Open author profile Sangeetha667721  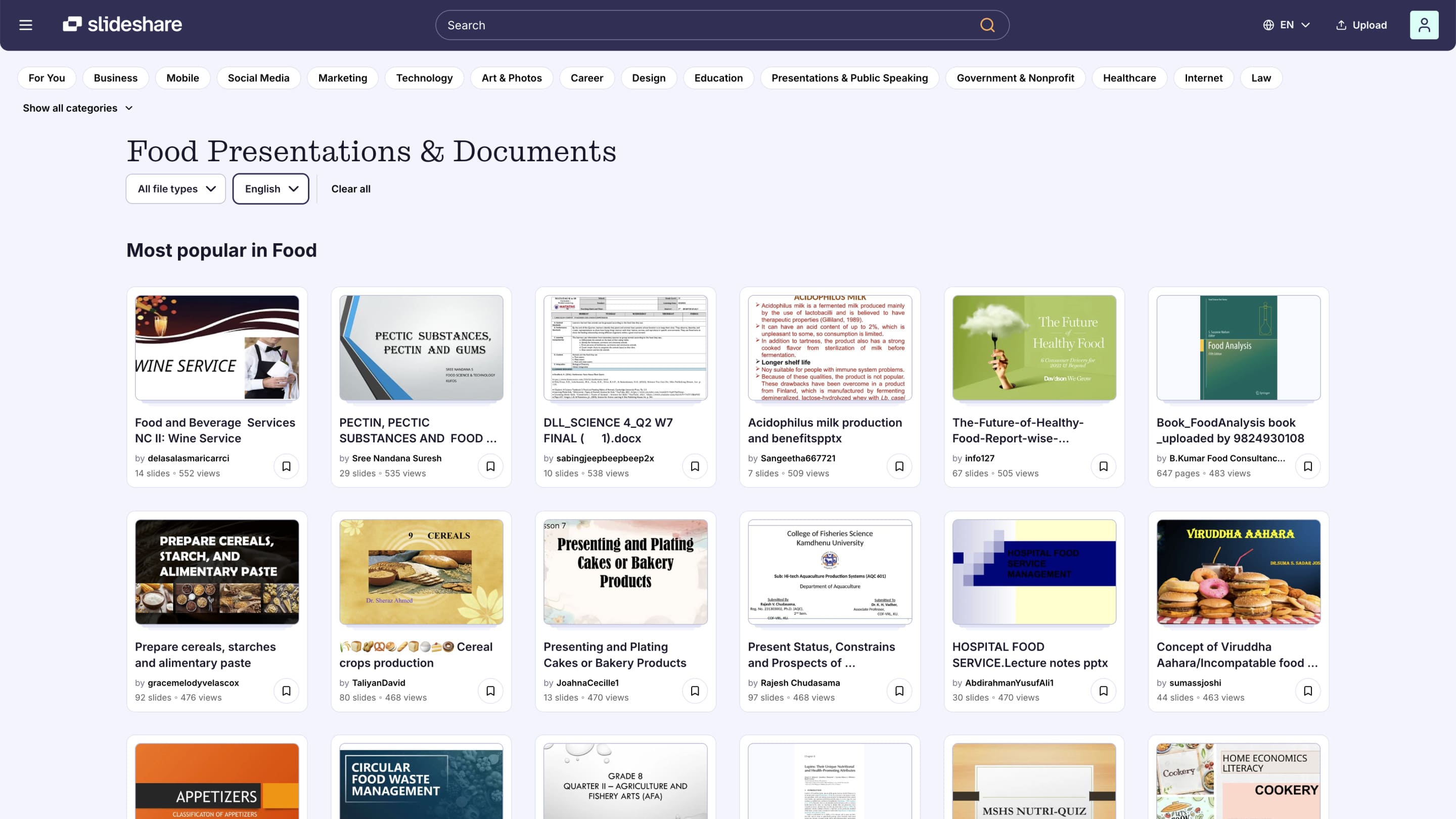799,458
